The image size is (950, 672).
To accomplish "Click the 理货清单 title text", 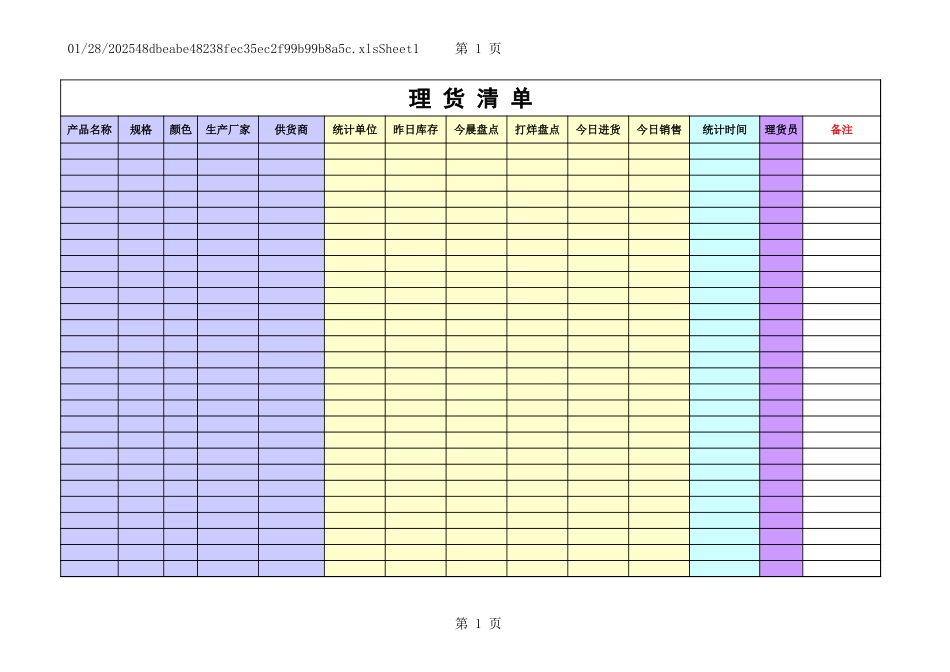I will click(470, 99).
